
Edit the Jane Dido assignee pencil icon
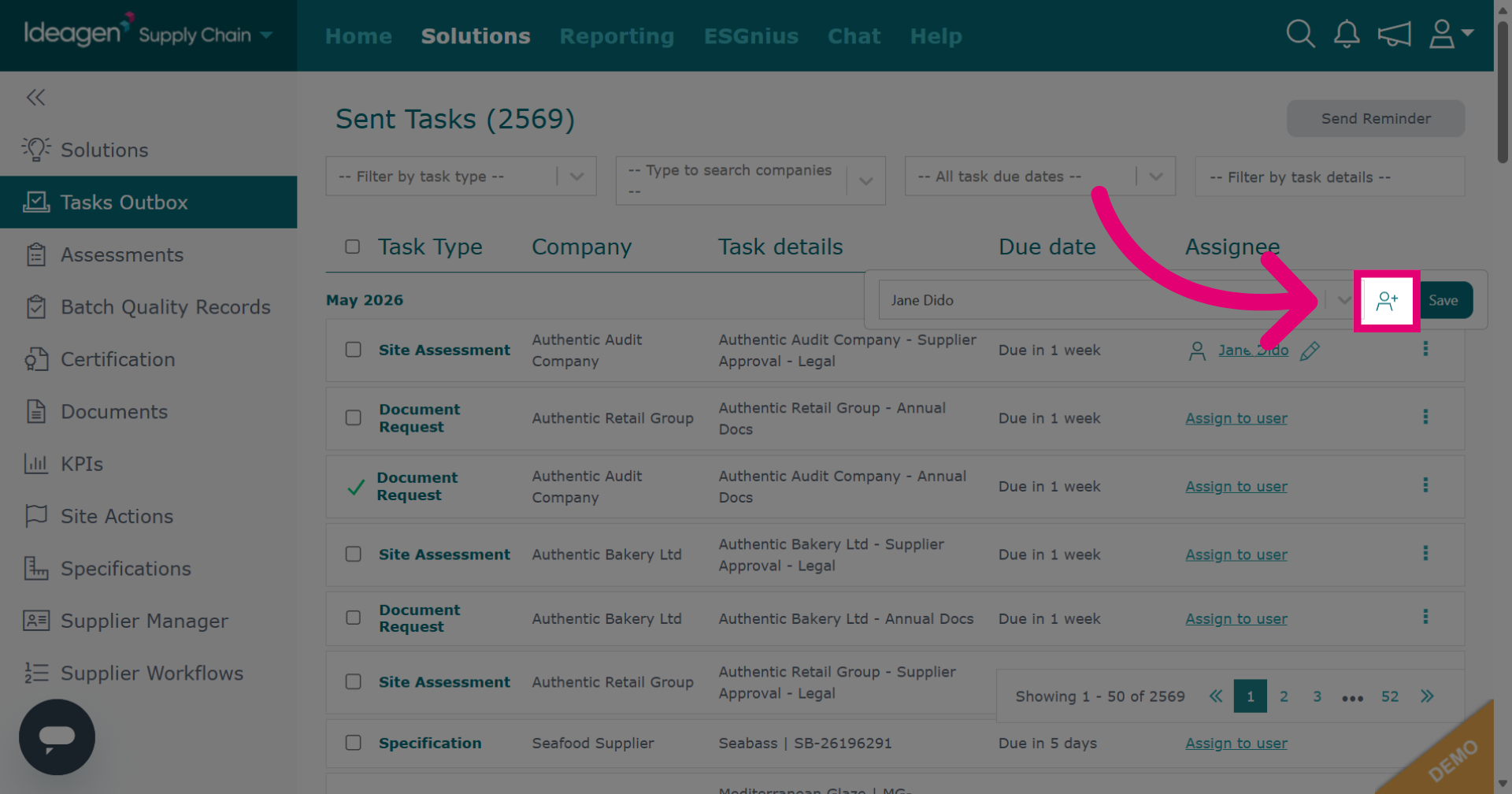[1310, 351]
